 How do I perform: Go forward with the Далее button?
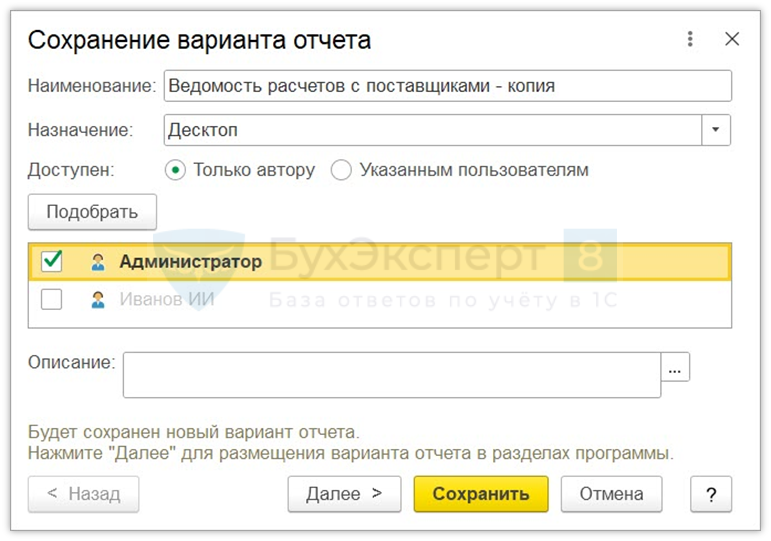344,494
